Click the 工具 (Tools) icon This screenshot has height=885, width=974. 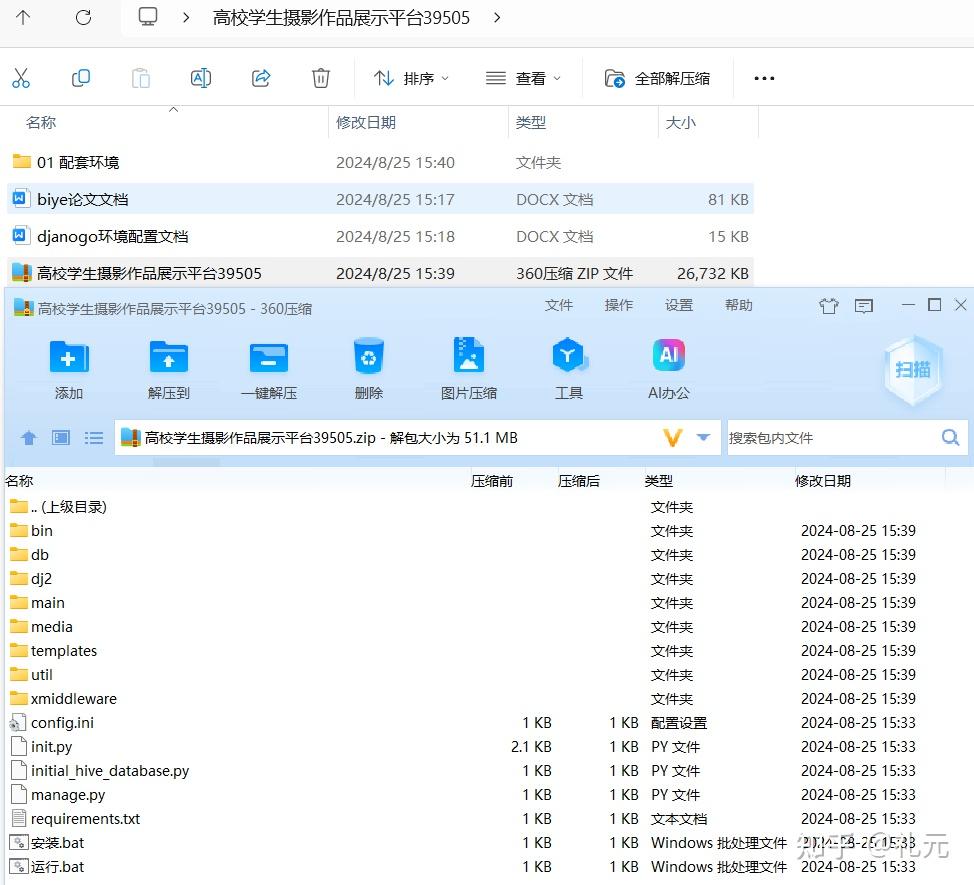click(568, 366)
